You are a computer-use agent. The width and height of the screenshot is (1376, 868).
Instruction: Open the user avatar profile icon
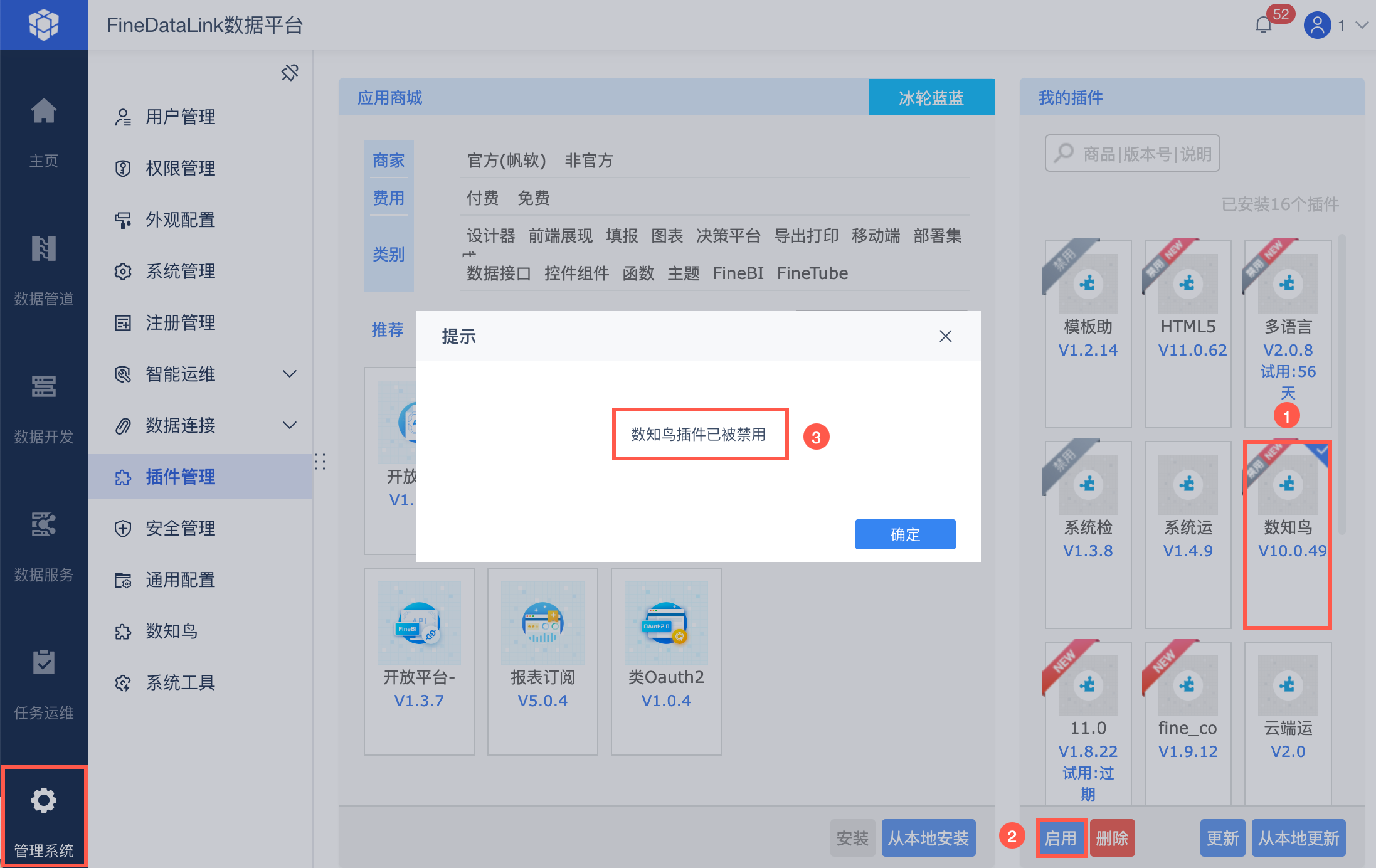pyautogui.click(x=1317, y=25)
